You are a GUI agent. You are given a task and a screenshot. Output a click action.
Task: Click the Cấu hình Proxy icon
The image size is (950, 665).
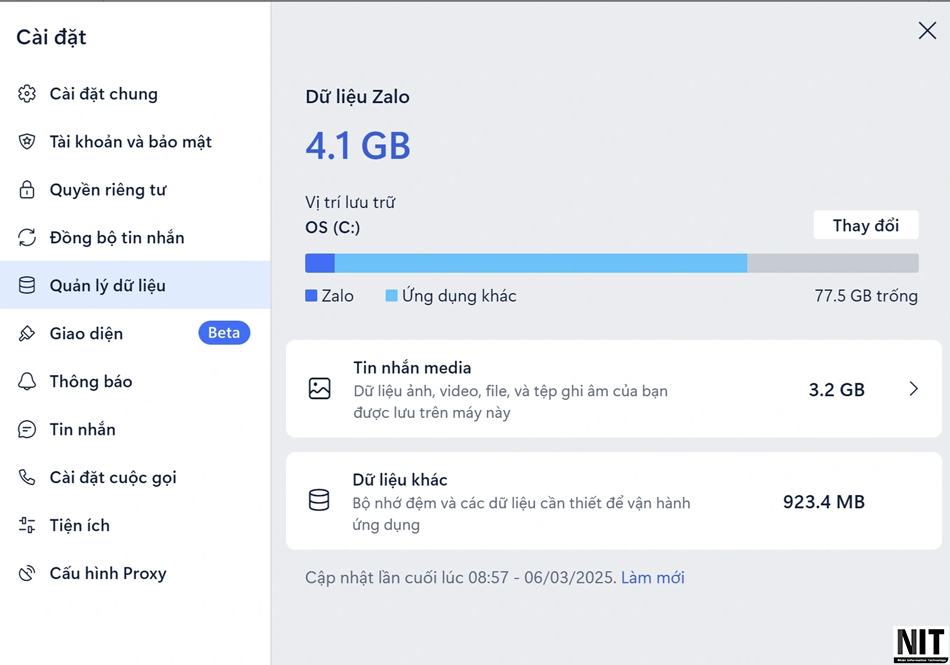(x=27, y=573)
